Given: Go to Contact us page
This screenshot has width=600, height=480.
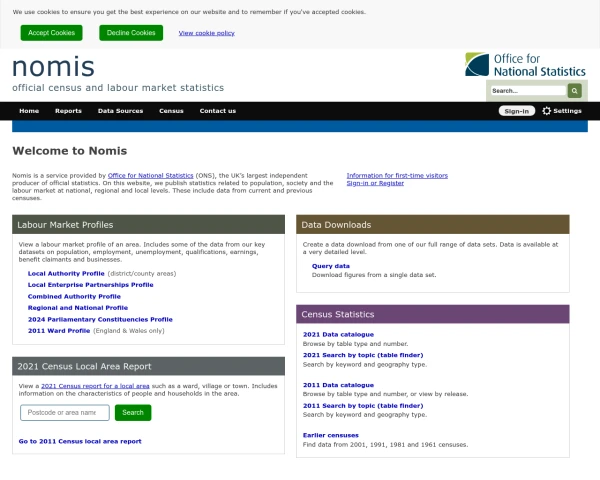Looking at the screenshot, I should [218, 111].
